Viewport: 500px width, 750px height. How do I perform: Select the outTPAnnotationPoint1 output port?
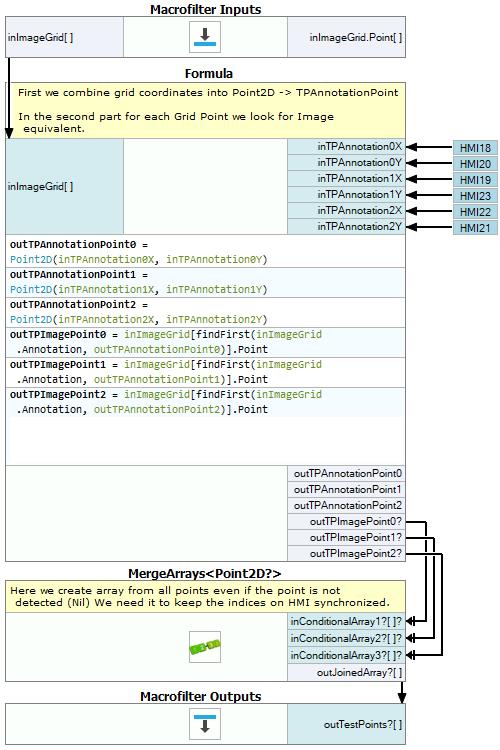tap(346, 489)
